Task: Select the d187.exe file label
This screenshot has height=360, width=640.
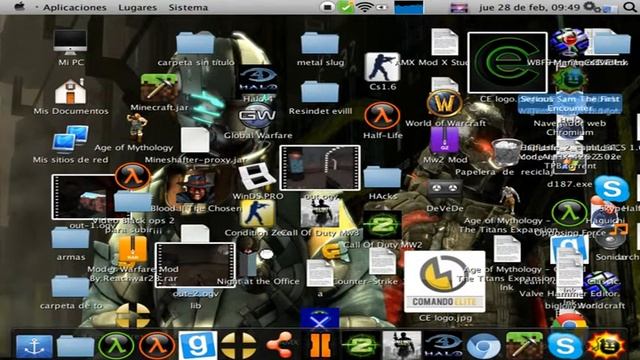Action: (x=569, y=184)
